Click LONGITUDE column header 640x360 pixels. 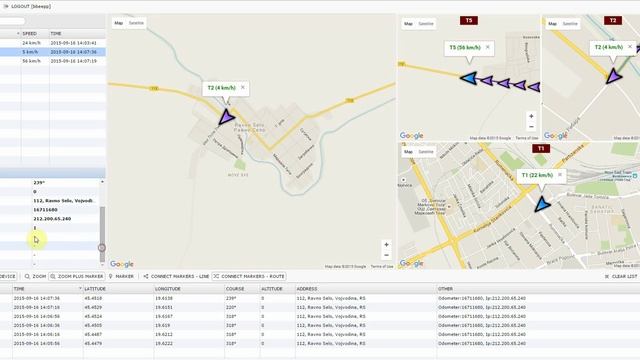(x=189, y=289)
